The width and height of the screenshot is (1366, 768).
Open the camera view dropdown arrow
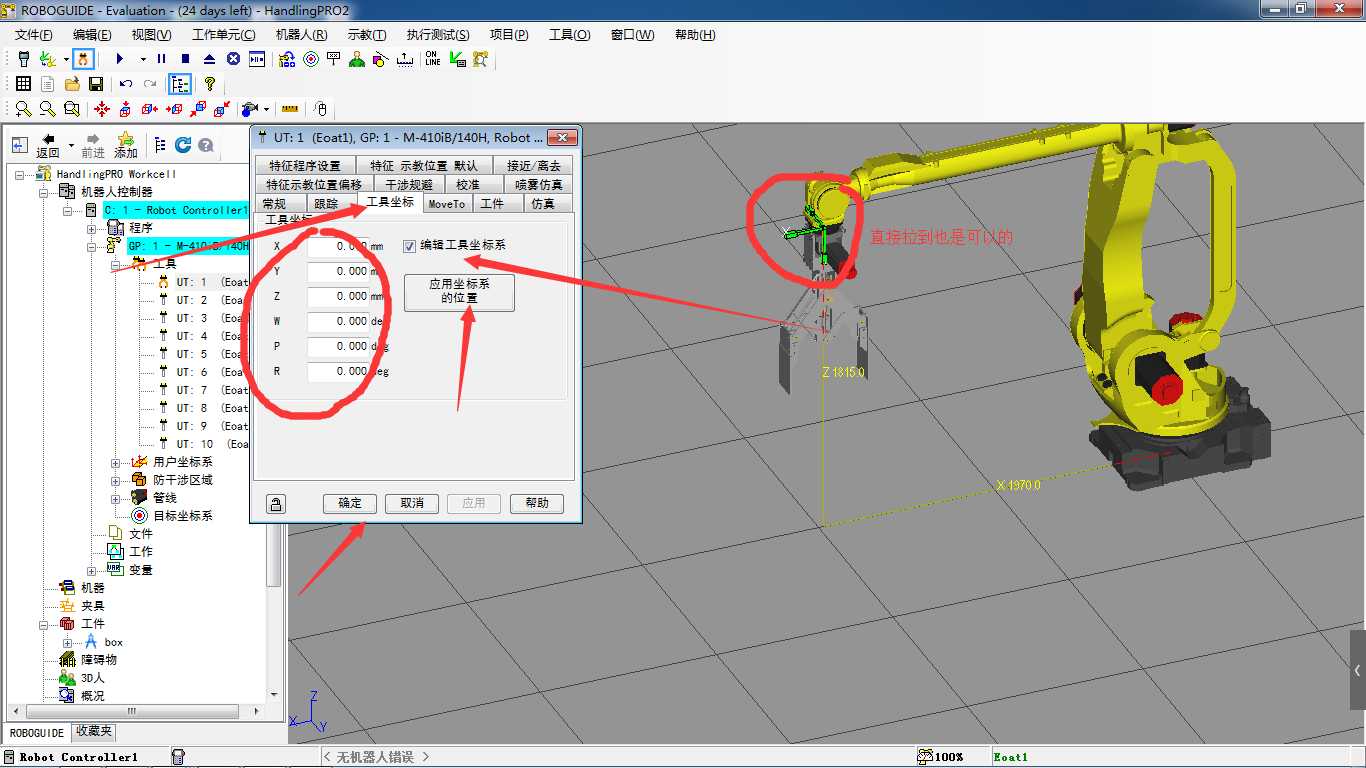tap(266, 109)
